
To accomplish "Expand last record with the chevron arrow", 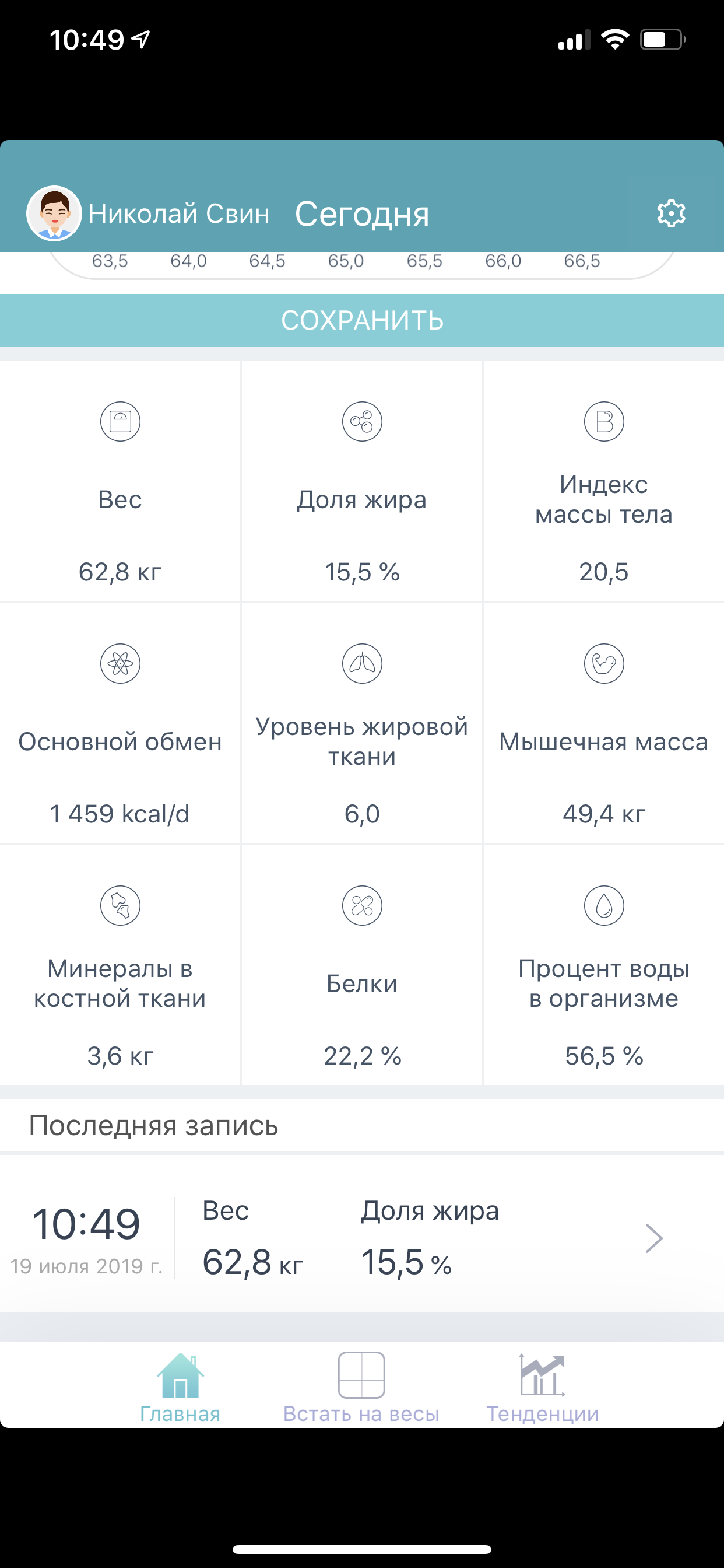I will click(x=653, y=1238).
